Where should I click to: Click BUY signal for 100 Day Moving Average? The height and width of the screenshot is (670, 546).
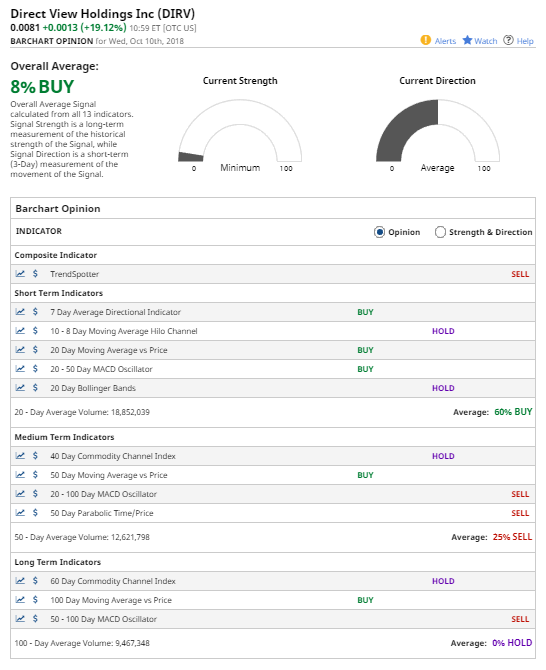pyautogui.click(x=365, y=600)
